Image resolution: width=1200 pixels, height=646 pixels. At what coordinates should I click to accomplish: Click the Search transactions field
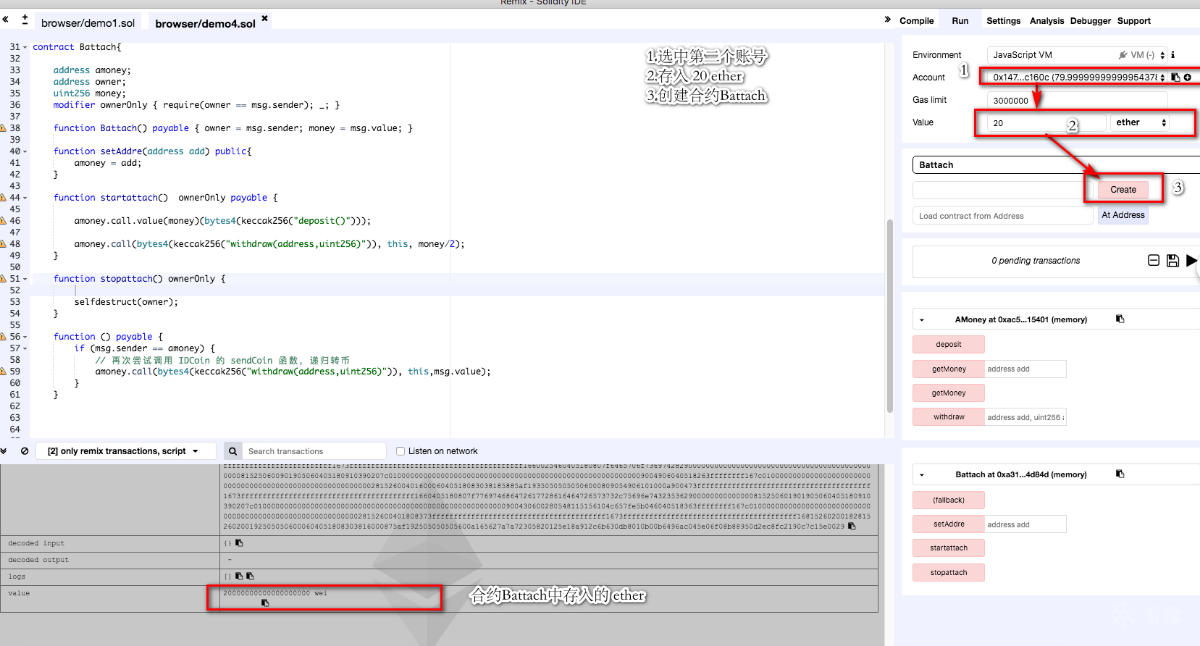tap(314, 451)
